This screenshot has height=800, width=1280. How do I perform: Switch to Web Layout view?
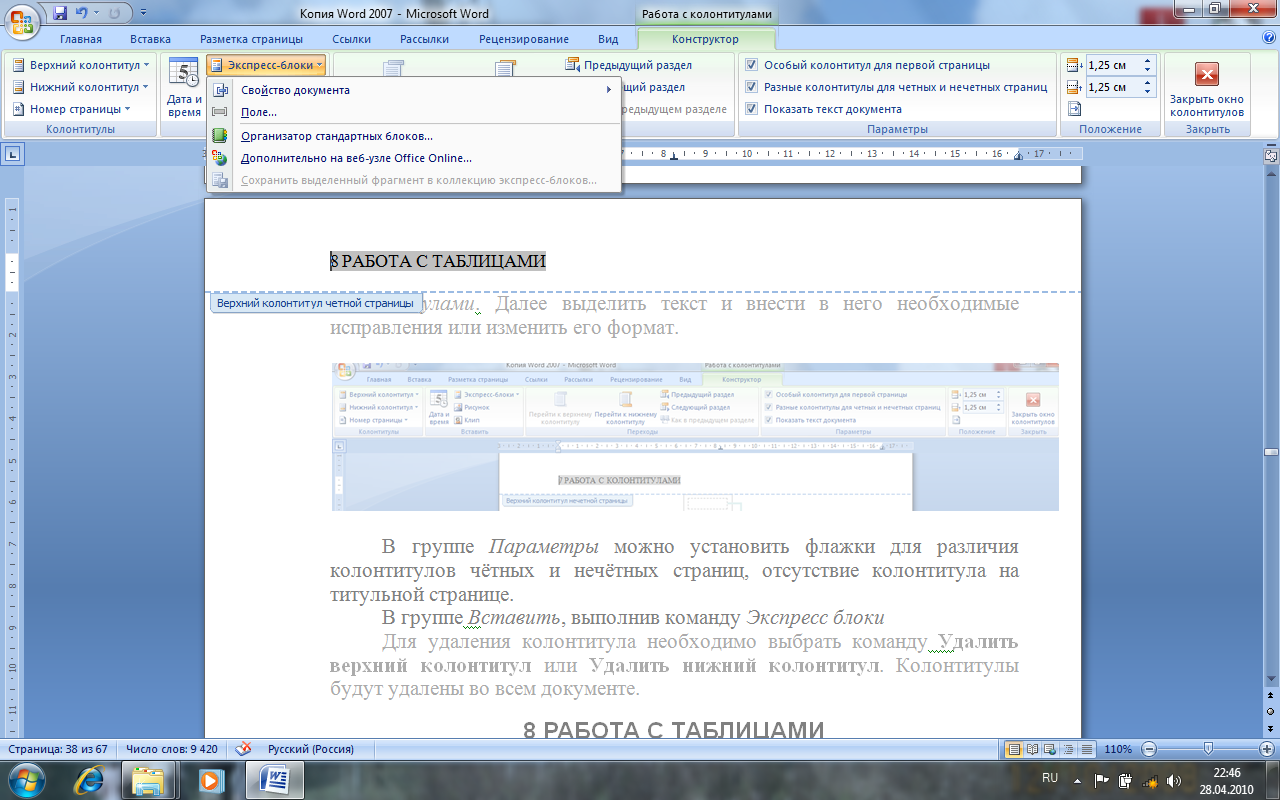(x=1050, y=749)
